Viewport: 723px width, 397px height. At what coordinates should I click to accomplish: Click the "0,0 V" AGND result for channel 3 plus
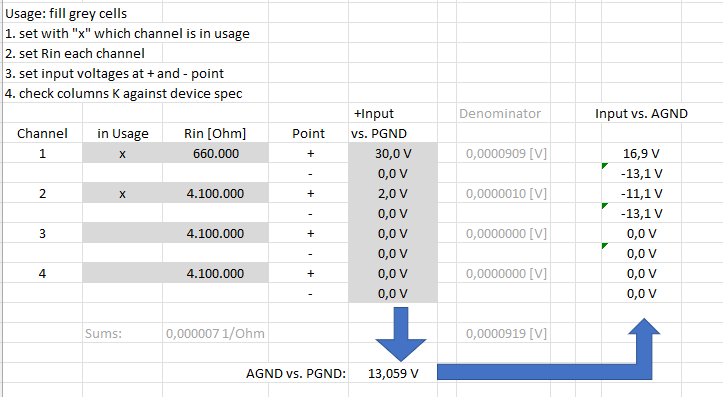641,234
